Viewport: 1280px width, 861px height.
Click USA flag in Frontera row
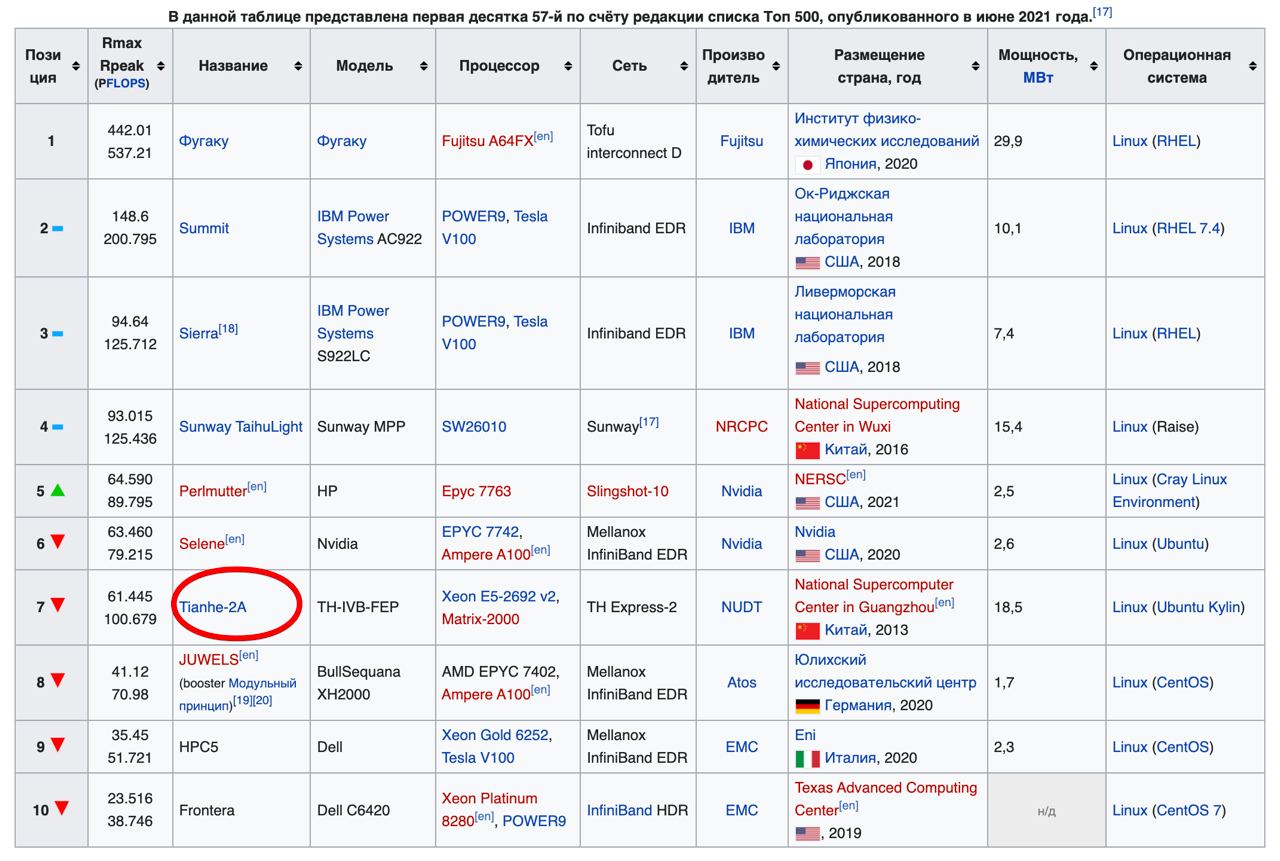pos(807,833)
